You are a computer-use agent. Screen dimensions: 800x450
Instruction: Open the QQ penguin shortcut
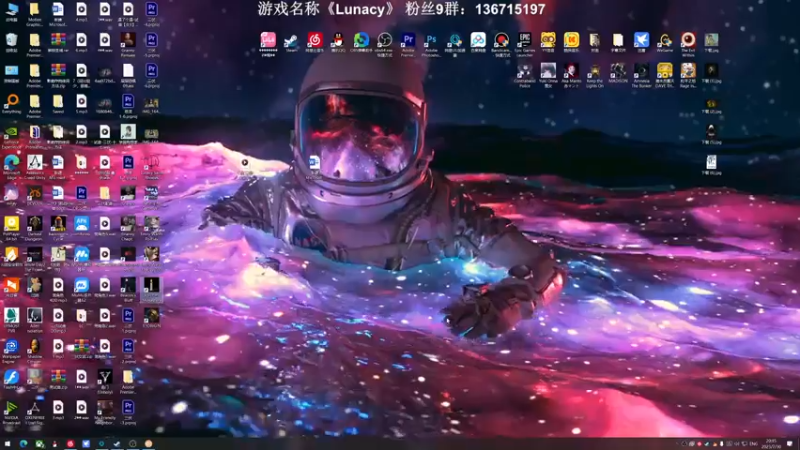(338, 43)
